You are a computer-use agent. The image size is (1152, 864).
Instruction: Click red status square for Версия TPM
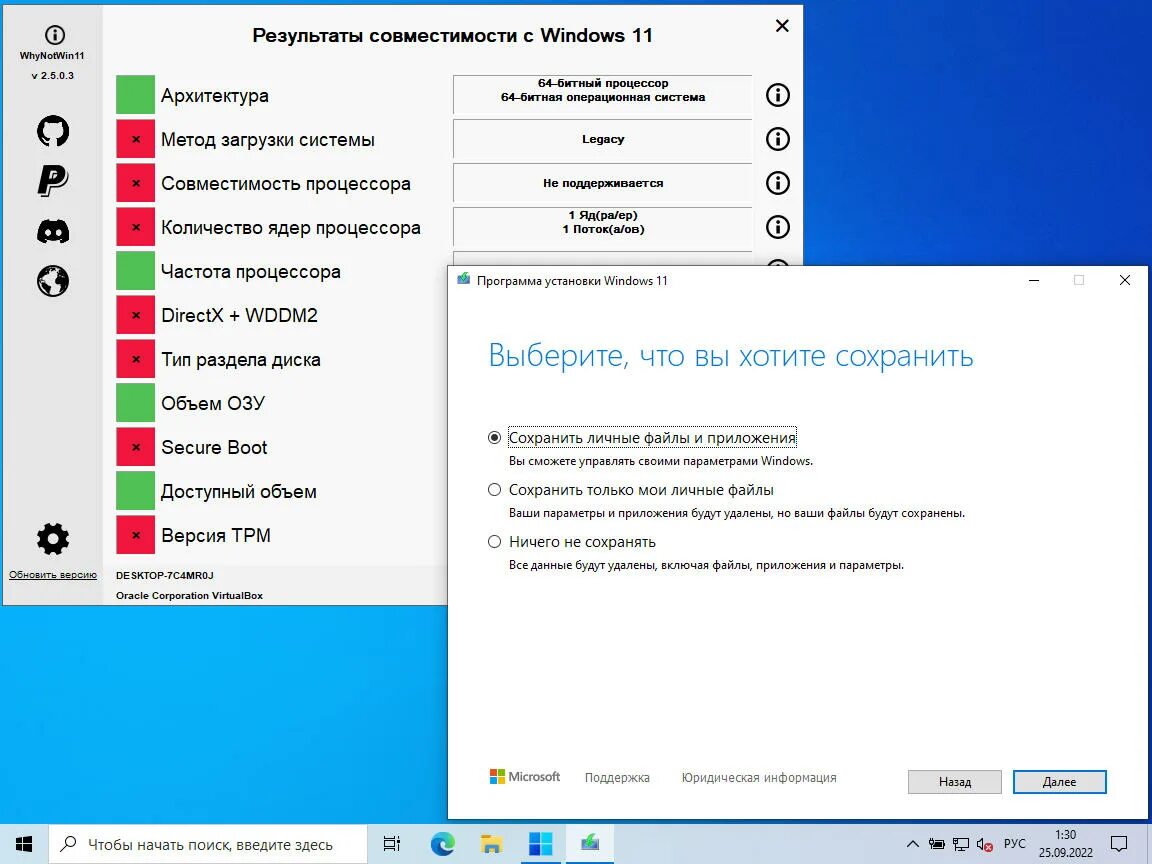[x=135, y=535]
